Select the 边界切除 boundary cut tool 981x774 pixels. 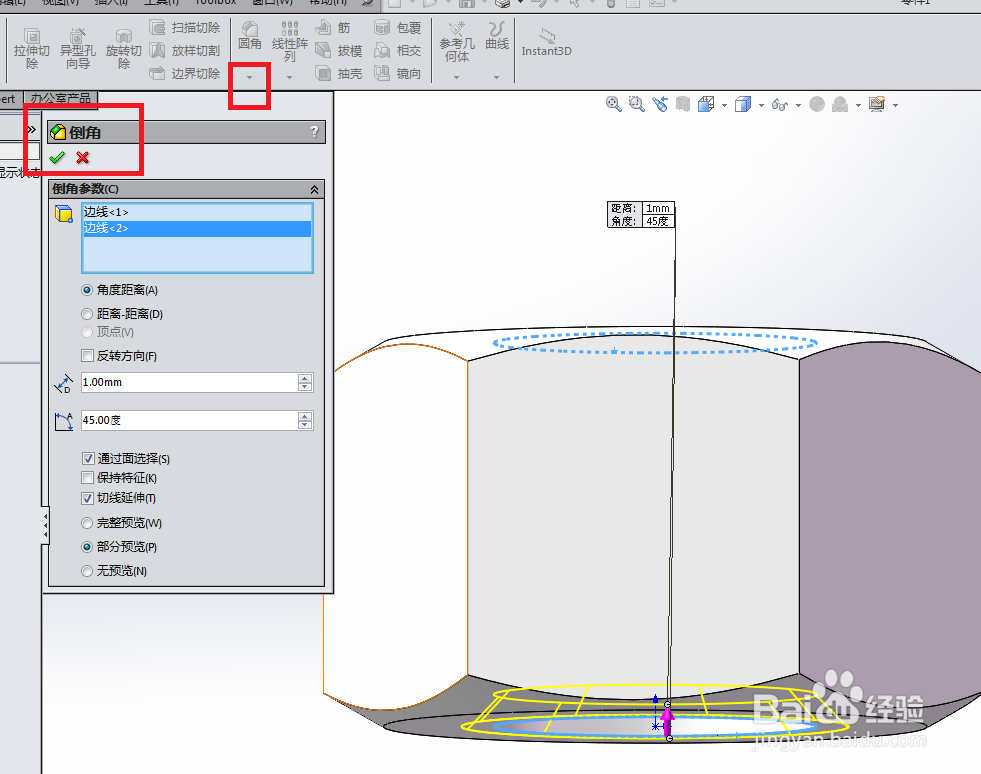coord(185,73)
